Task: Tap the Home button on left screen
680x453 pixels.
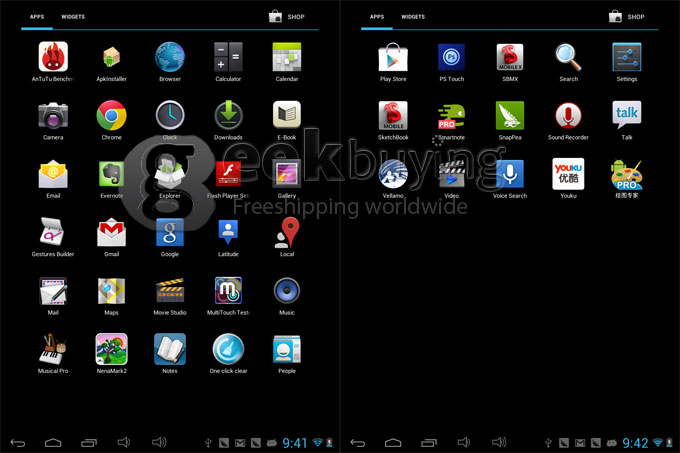Action: pos(53,443)
